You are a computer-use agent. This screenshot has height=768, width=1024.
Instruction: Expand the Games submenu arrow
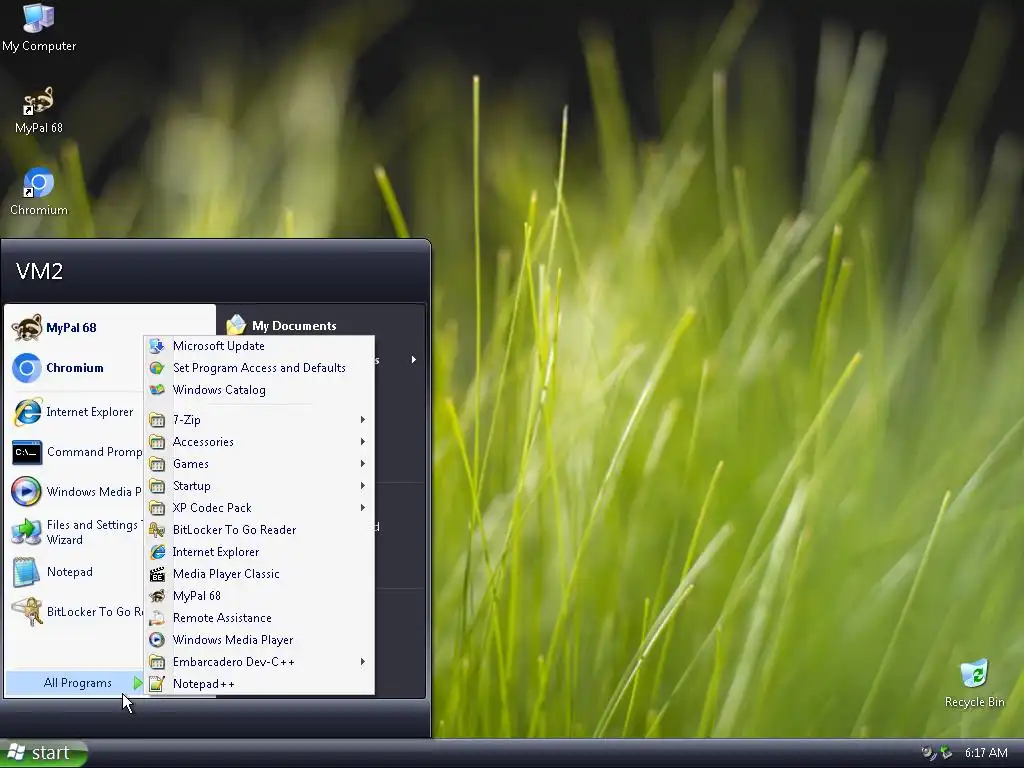pos(362,464)
